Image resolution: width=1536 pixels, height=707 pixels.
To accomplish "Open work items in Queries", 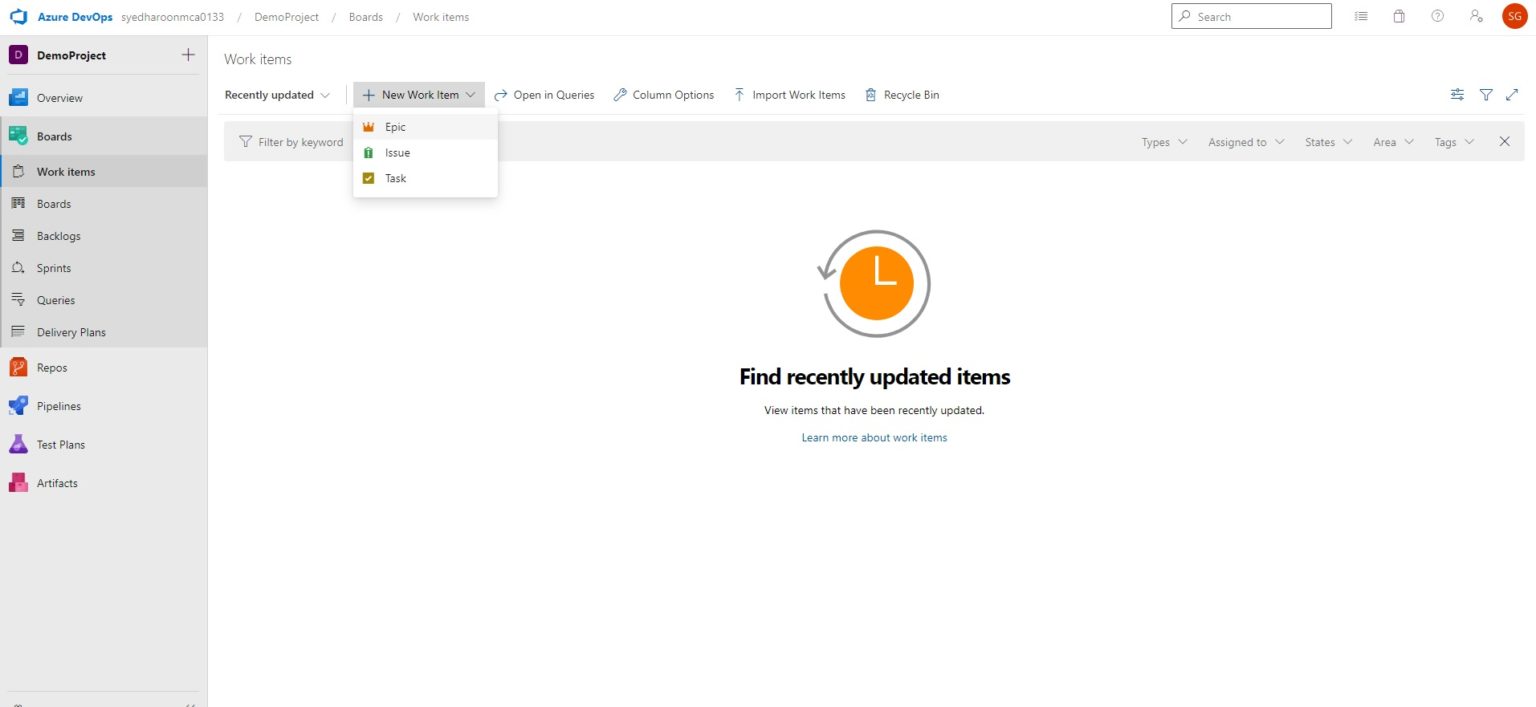I will click(x=544, y=94).
